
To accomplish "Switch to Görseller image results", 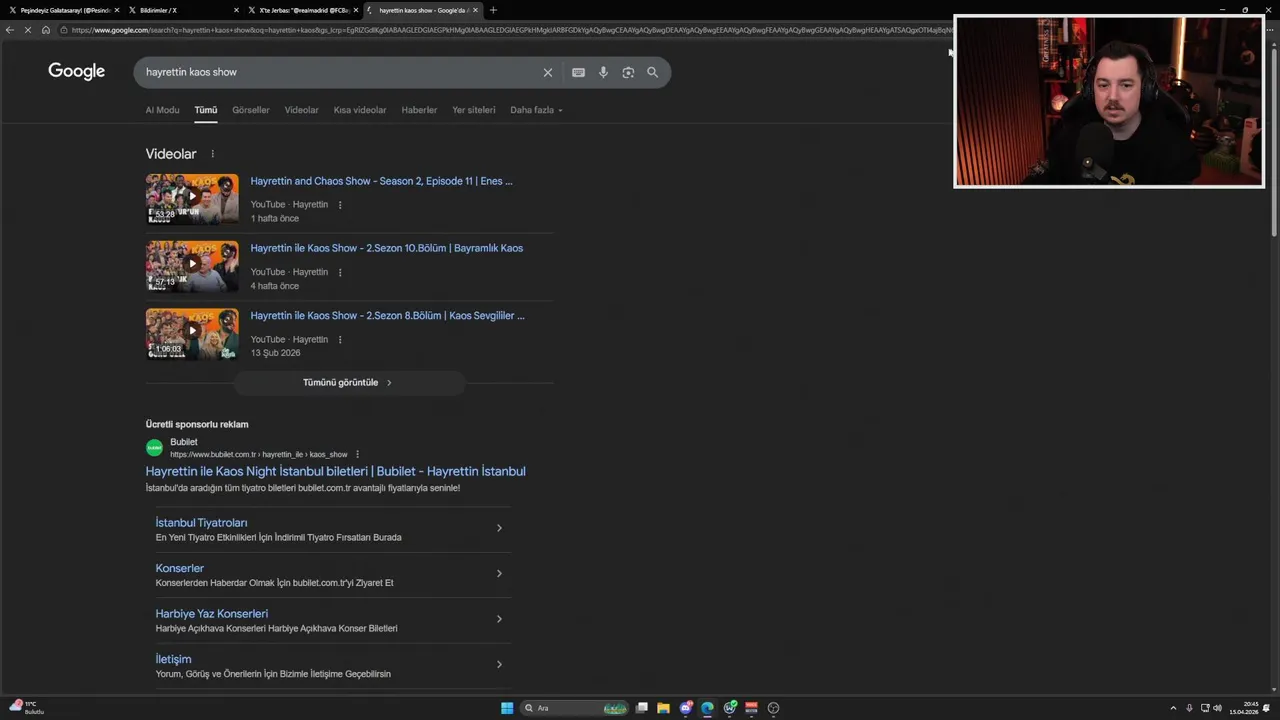I will 251,110.
